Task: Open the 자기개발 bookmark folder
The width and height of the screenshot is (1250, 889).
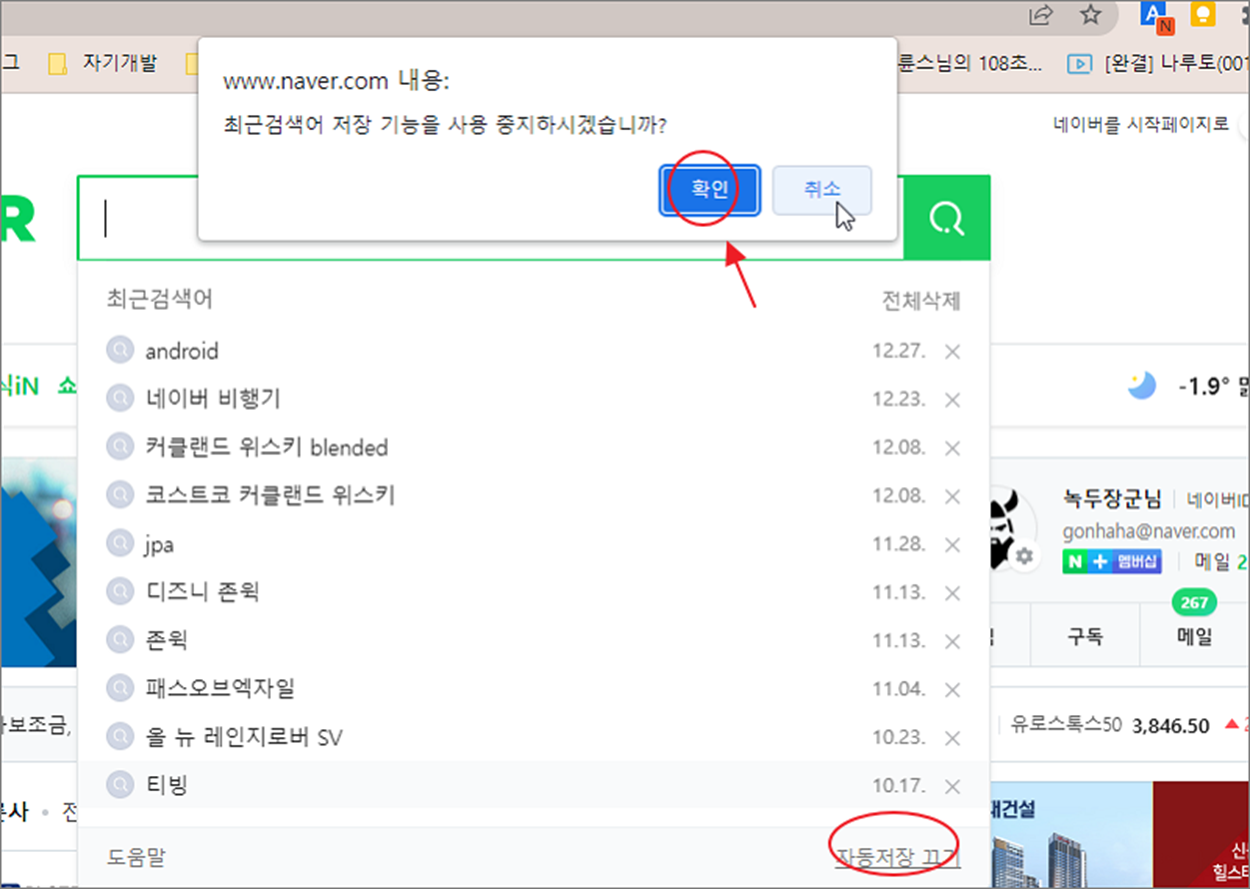Action: pos(104,63)
